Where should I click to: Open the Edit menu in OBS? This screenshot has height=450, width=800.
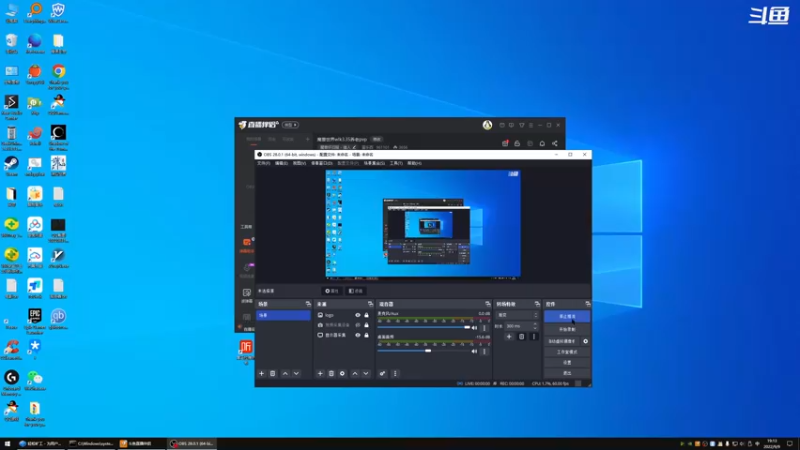click(x=281, y=163)
